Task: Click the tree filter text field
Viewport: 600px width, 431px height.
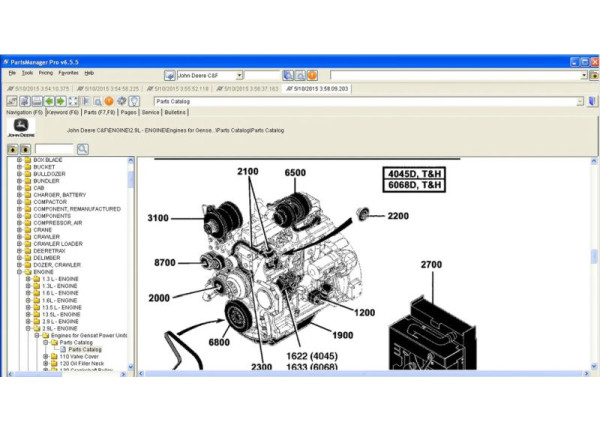Action: pyautogui.click(x=54, y=149)
